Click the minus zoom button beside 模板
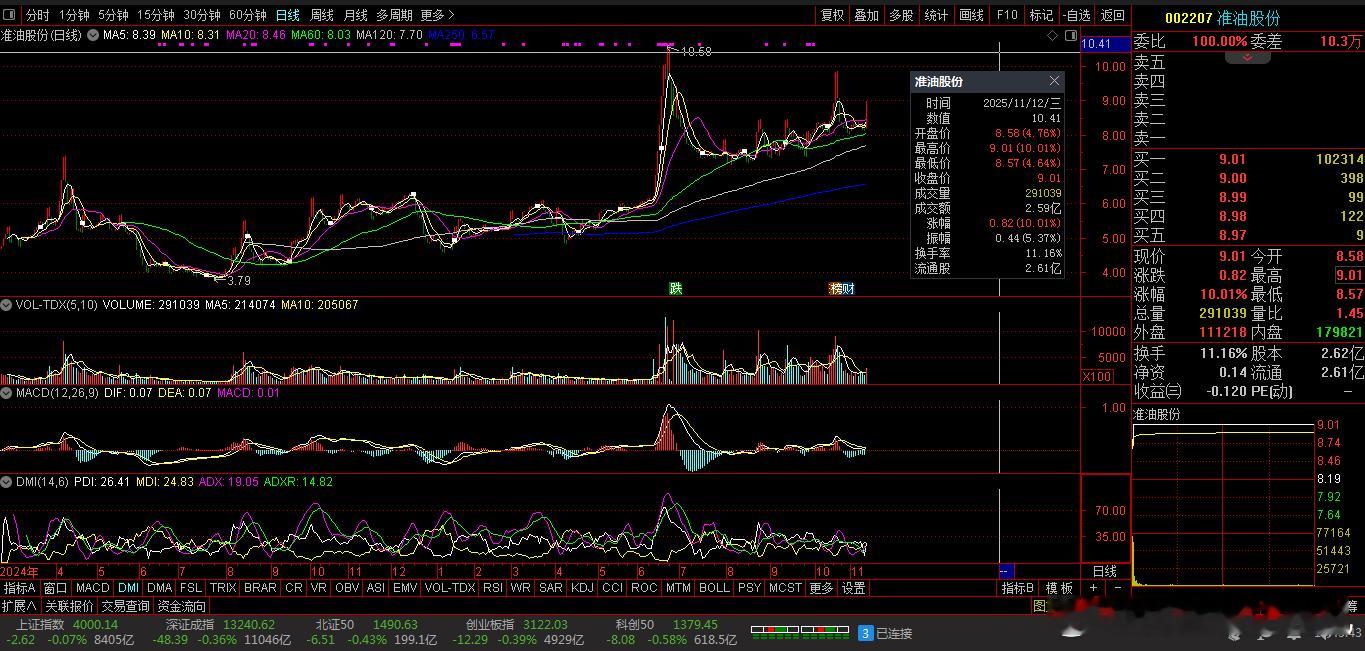Screen dimensions: 1365x651 point(1117,588)
